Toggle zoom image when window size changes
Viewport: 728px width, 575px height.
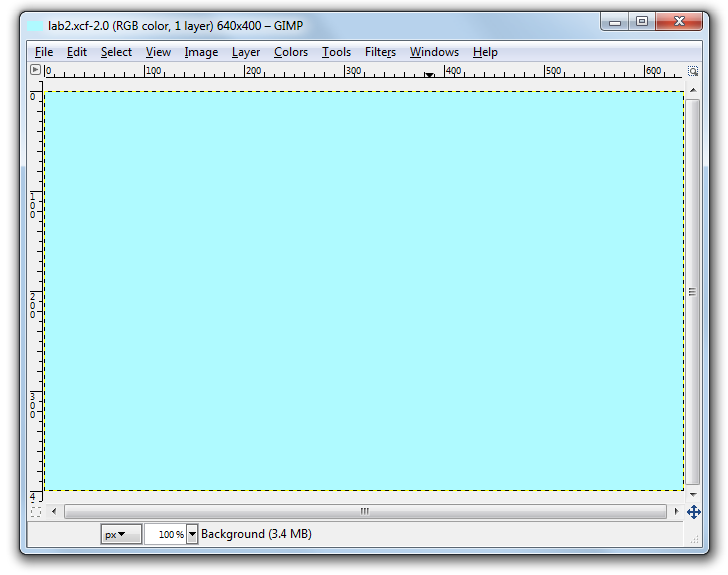(x=693, y=71)
